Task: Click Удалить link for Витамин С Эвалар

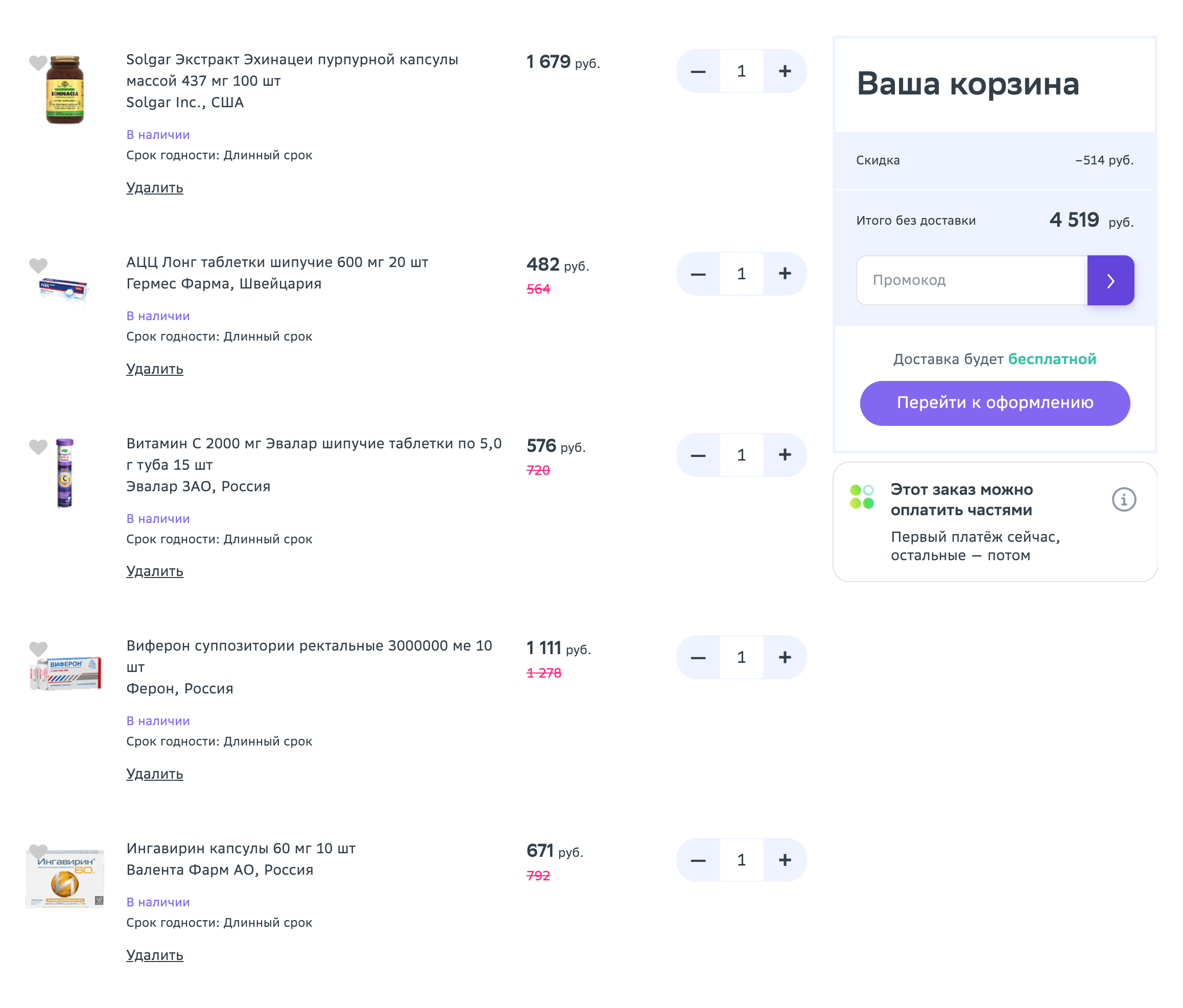Action: (155, 571)
